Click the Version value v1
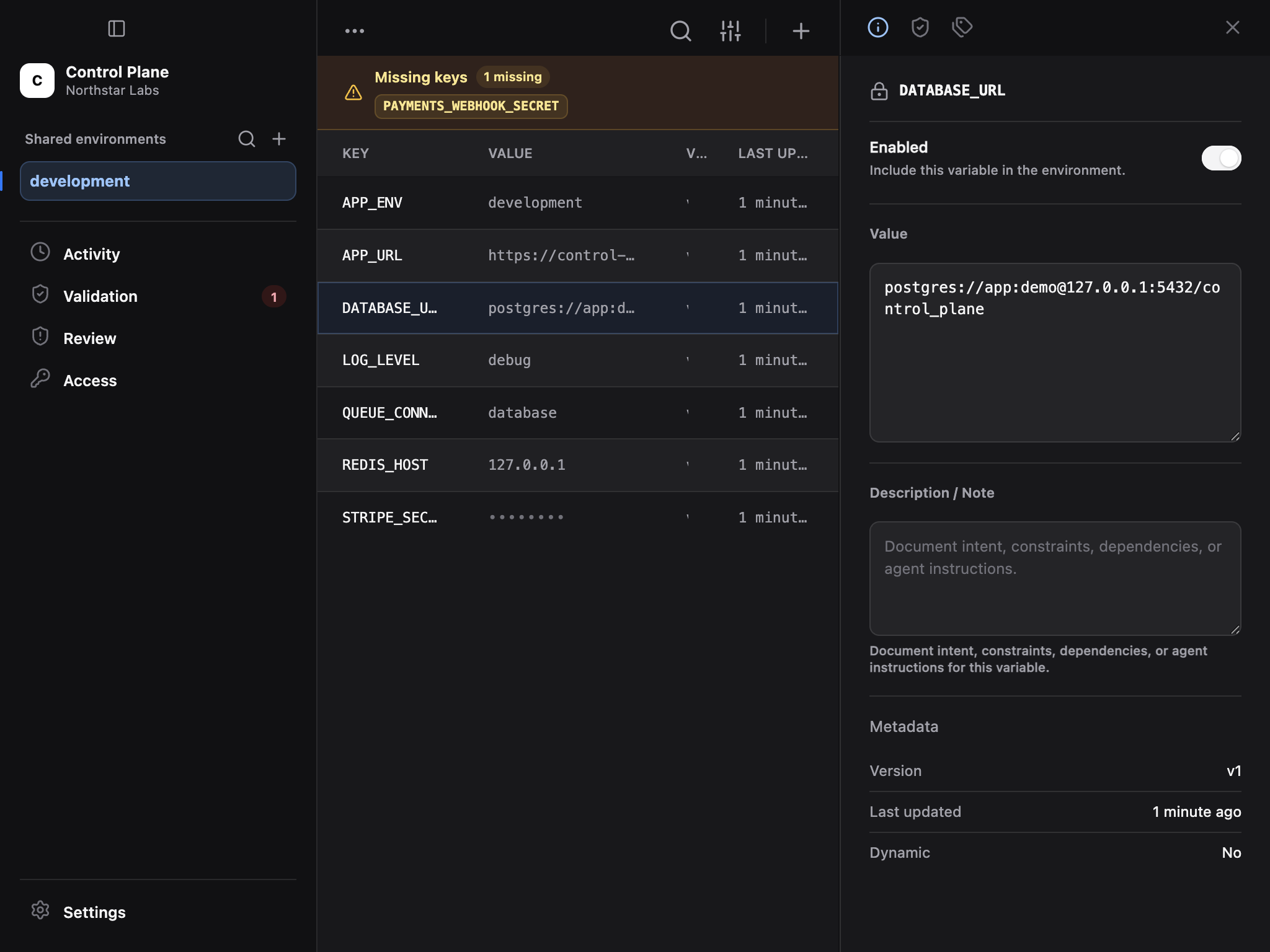Screen dimensions: 1270x952 point(1234,771)
